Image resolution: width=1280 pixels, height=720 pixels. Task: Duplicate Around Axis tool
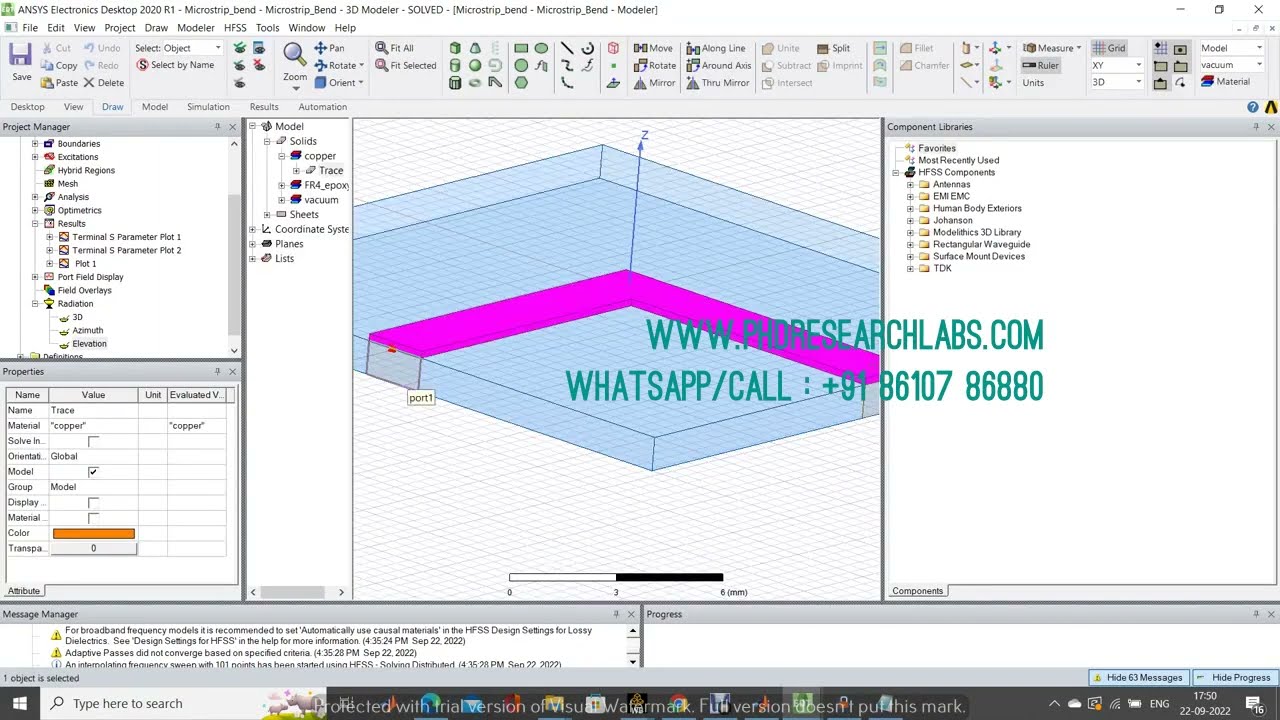[718, 65]
